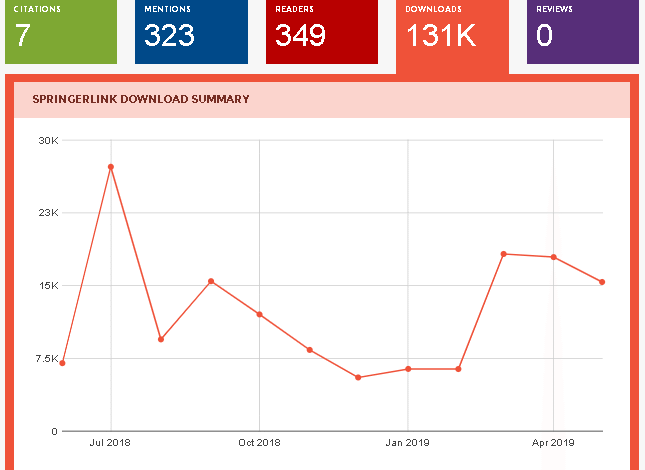
Task: Click the December 2018 lowest data point
Action: click(x=358, y=377)
